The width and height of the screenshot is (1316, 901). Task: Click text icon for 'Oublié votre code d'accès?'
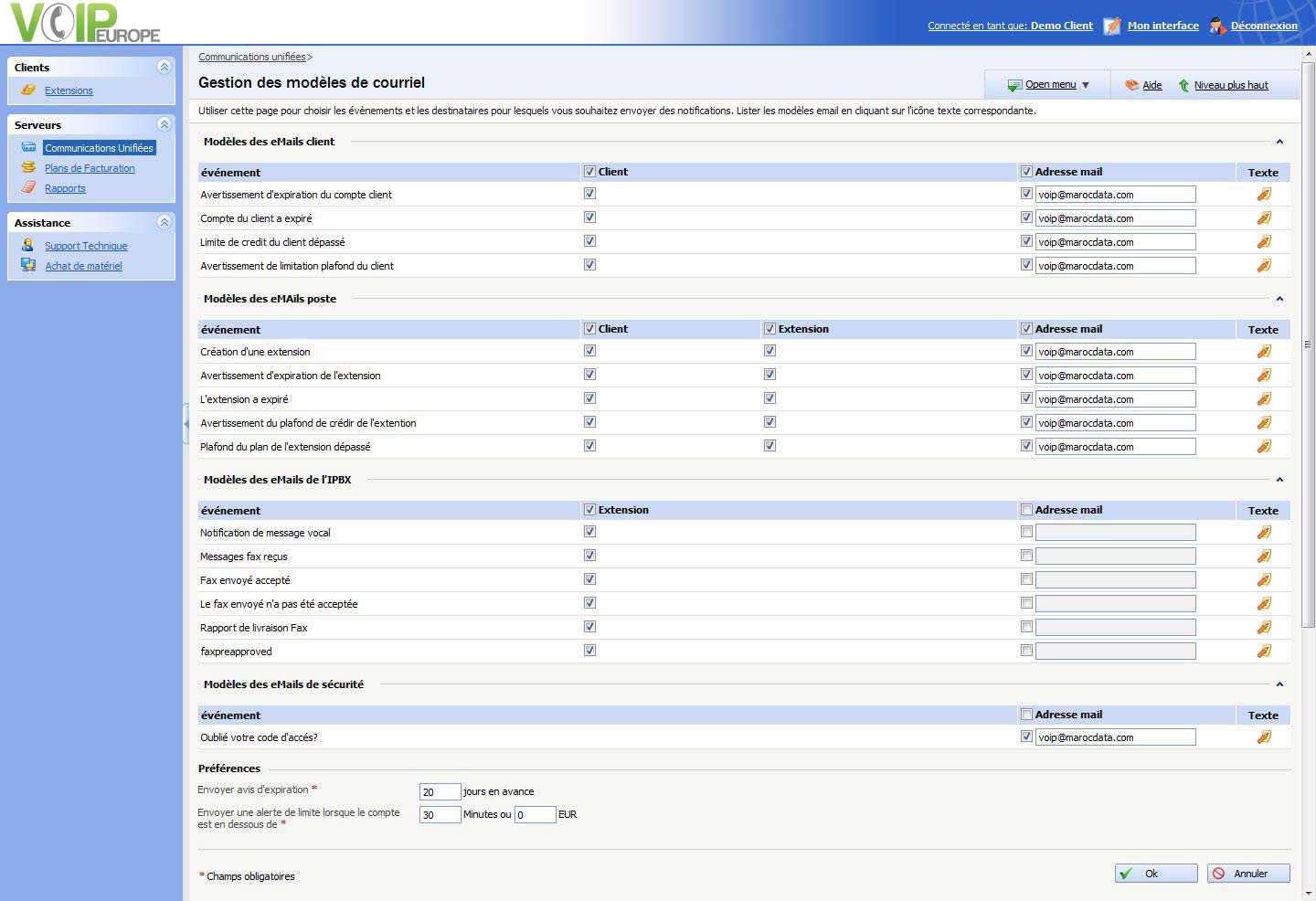(1264, 737)
